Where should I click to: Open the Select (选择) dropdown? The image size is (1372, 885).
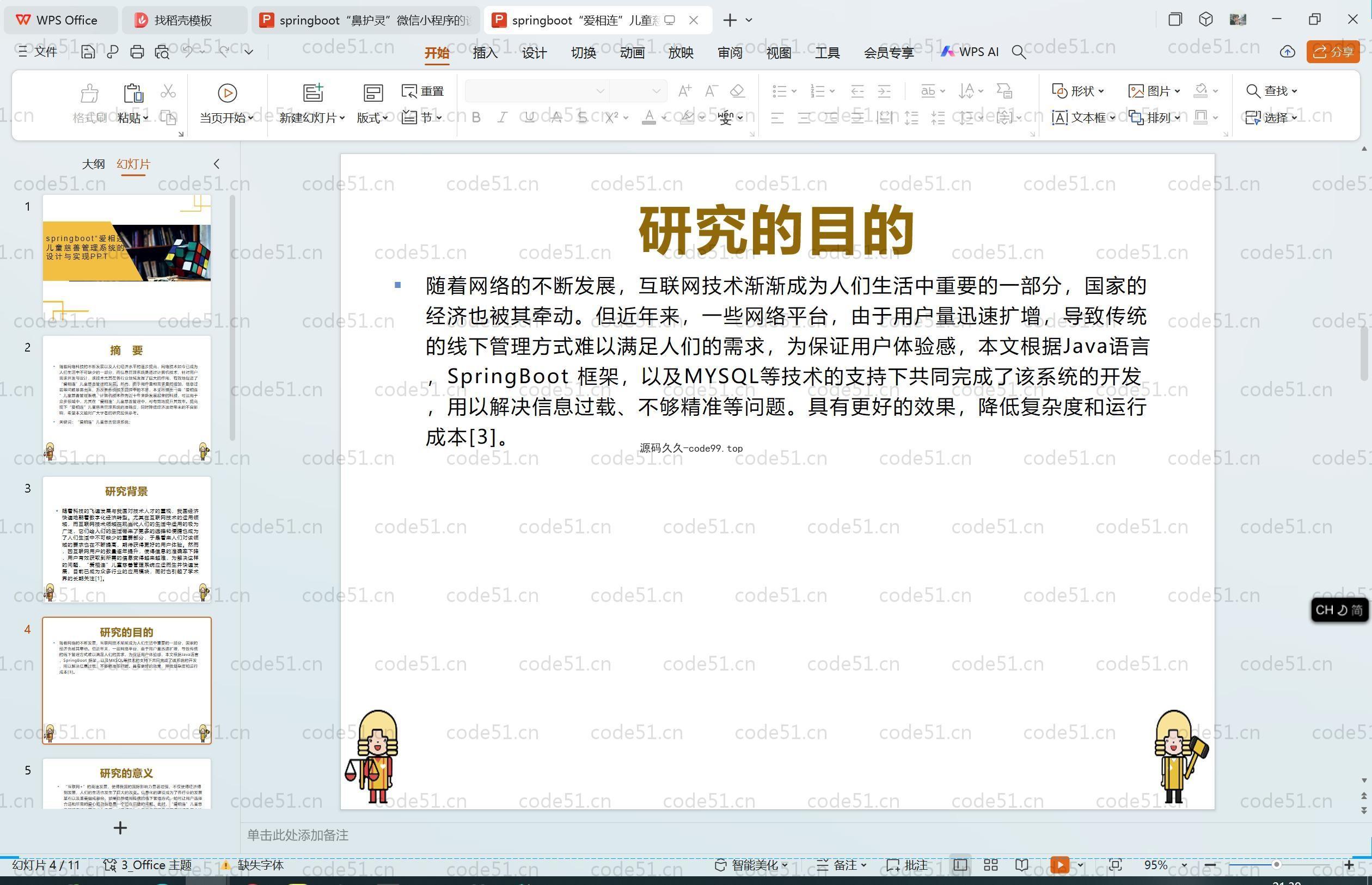point(1271,117)
